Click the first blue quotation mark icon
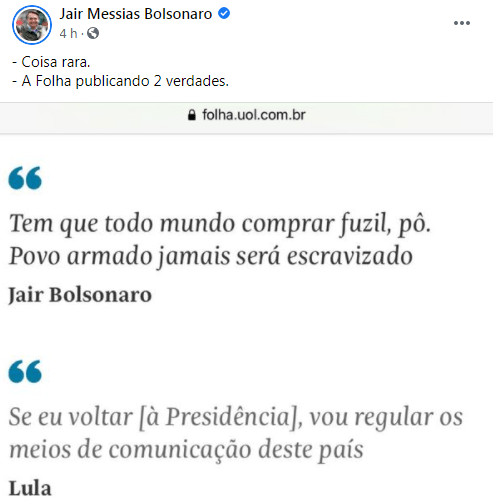The image size is (493, 503). coord(25,178)
